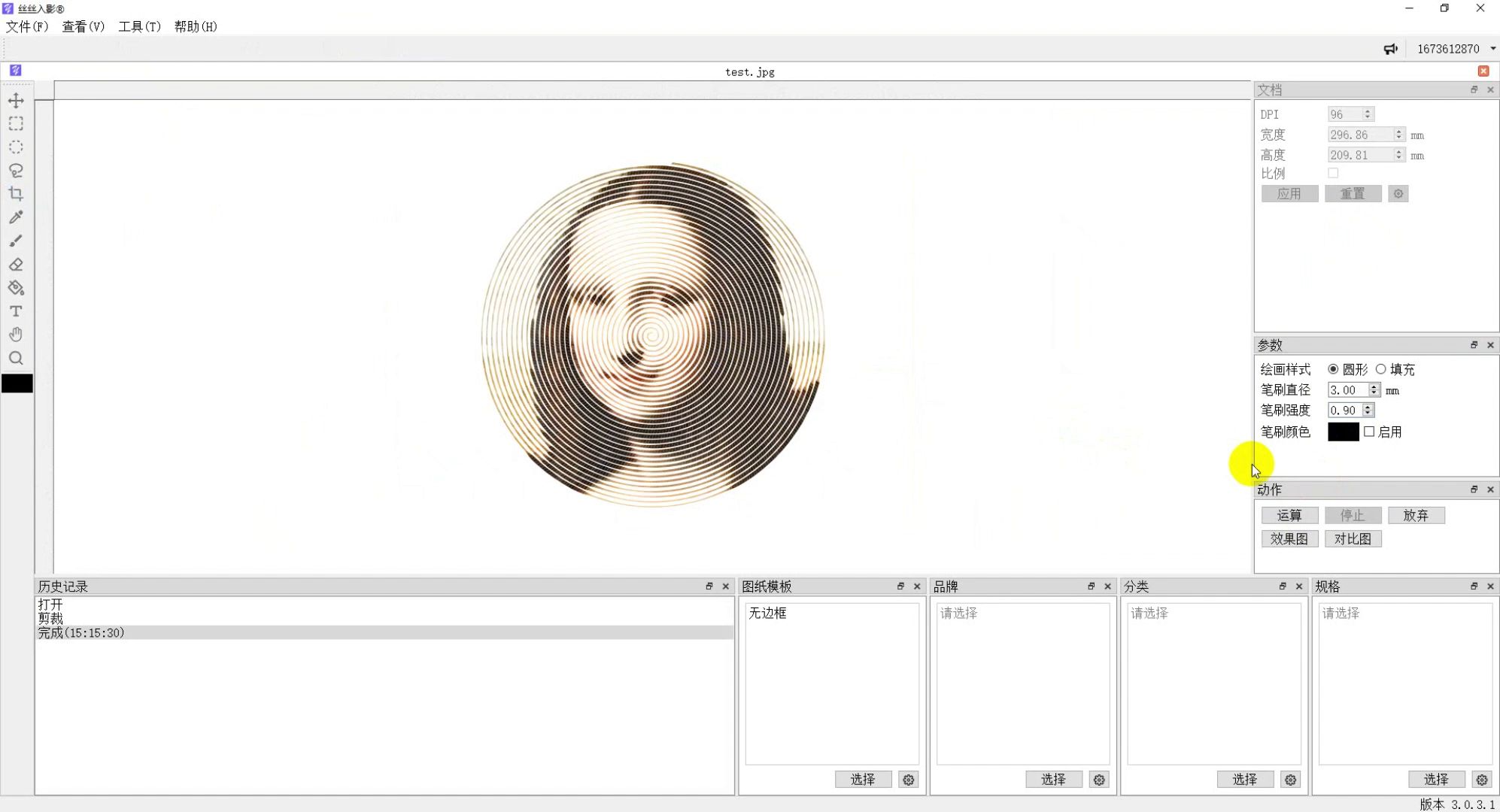1500x812 pixels.
Task: Select the 填充 drawing style radio button
Action: [1380, 369]
